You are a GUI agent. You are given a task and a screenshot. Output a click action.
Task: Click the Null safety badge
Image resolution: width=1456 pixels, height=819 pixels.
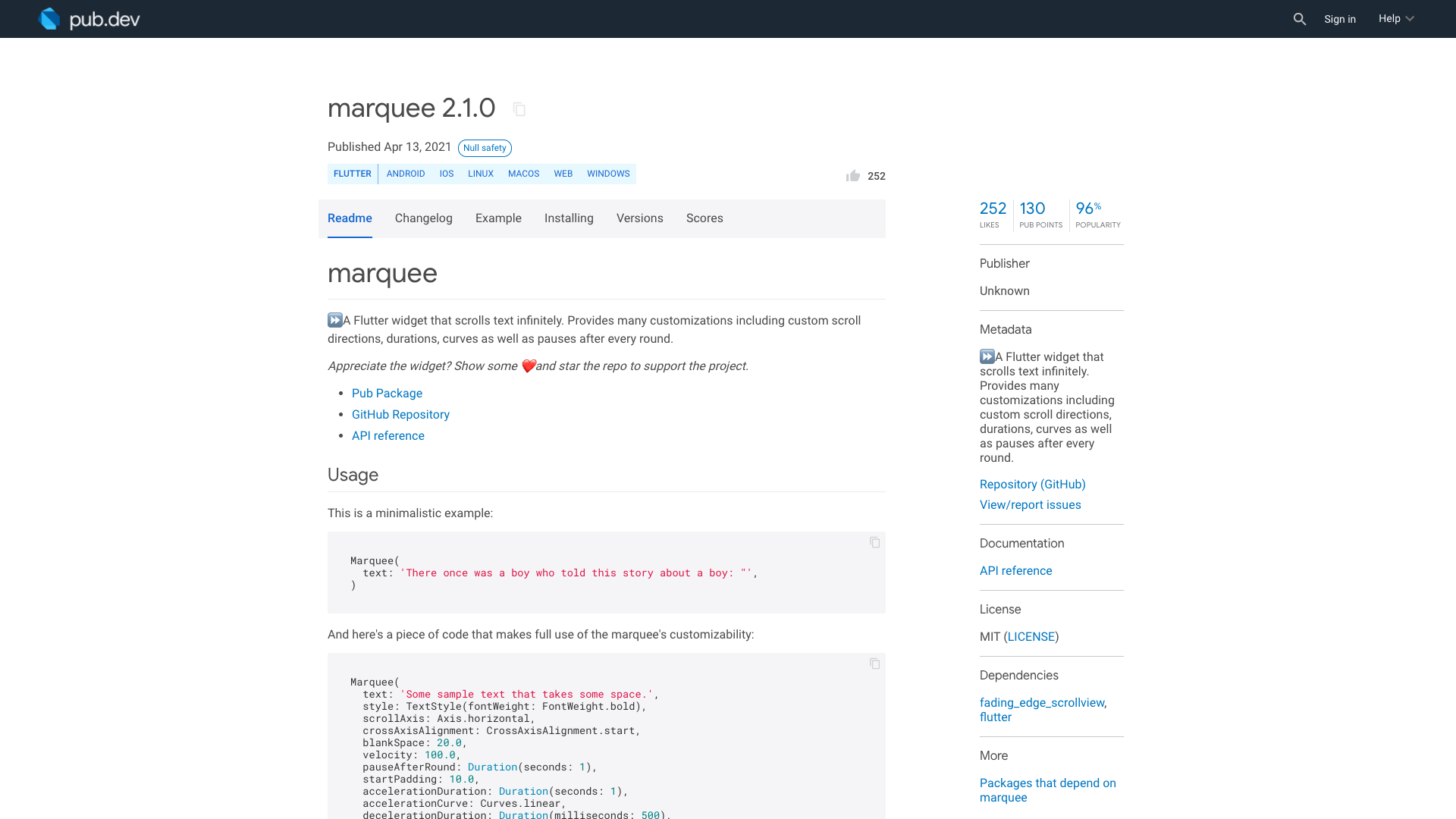(x=485, y=148)
